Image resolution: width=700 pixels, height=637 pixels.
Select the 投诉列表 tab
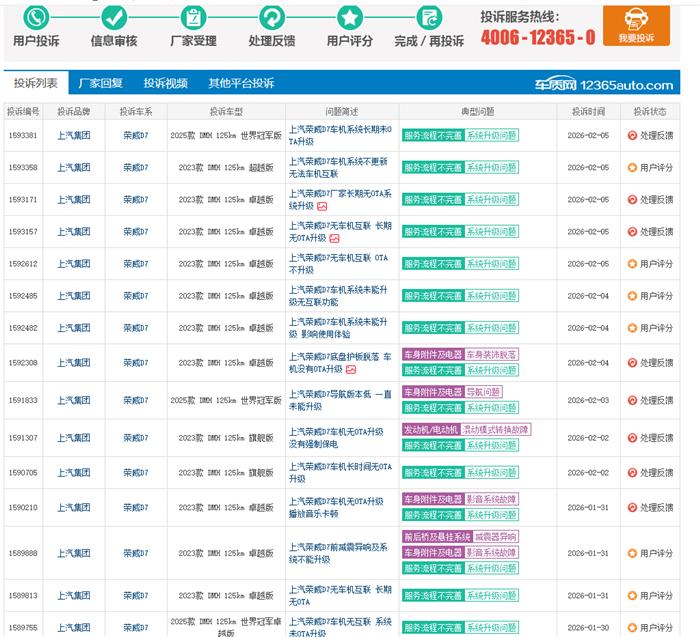coord(35,83)
